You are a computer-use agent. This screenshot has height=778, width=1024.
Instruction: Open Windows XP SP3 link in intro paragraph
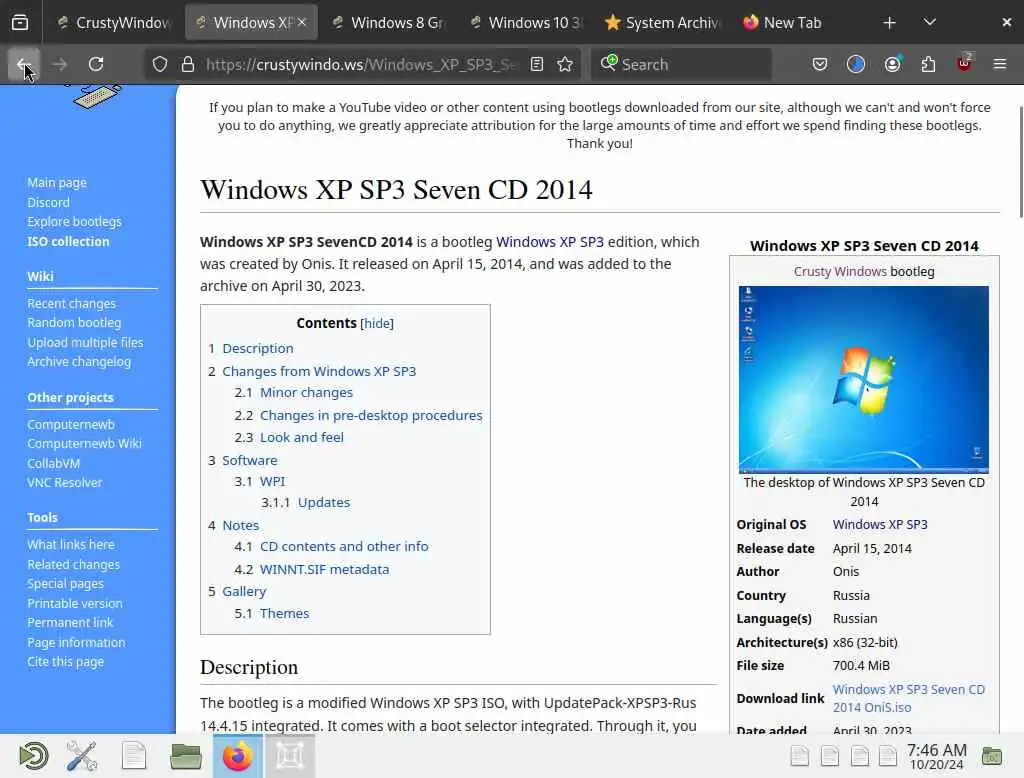(x=550, y=242)
